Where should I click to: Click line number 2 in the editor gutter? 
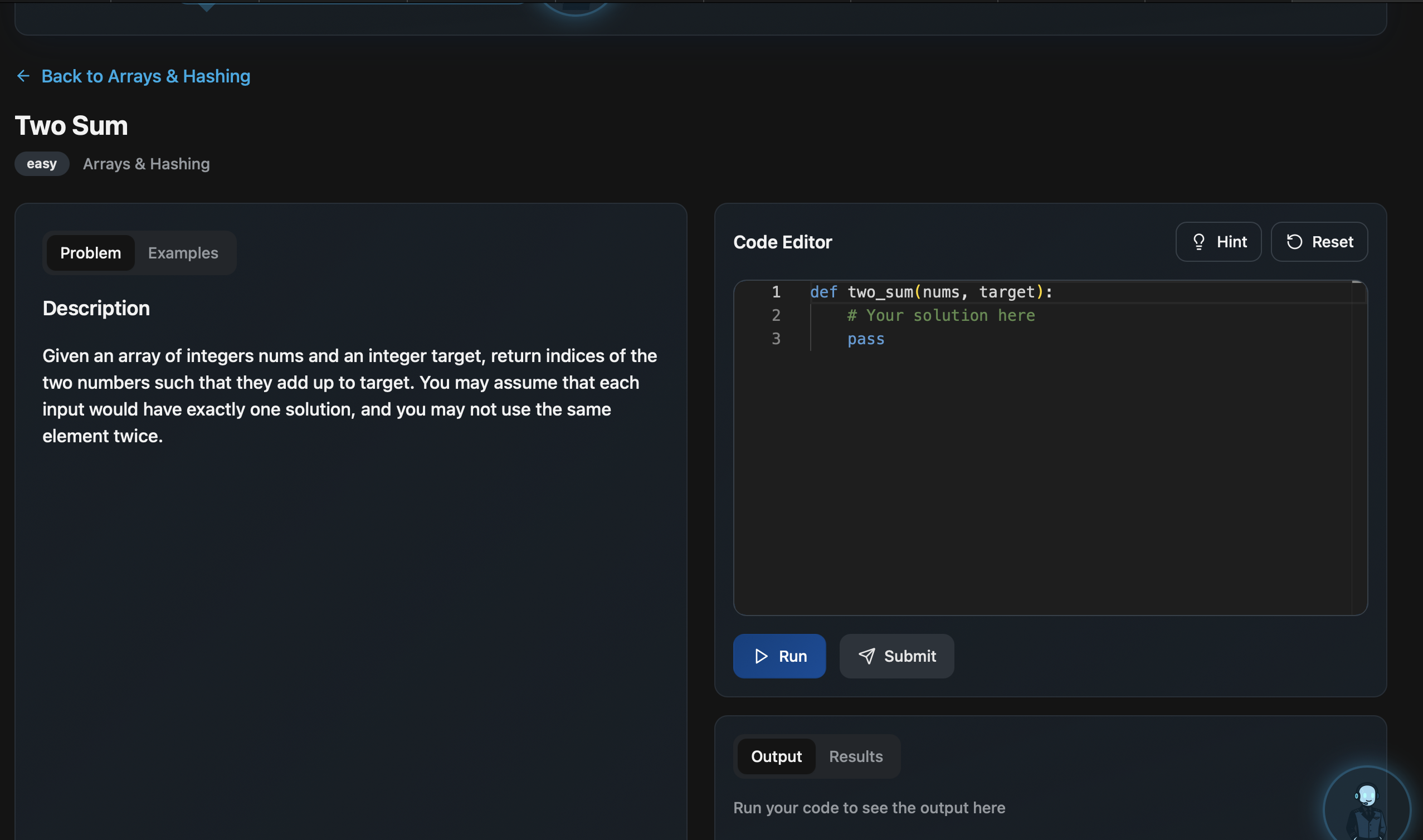coord(776,315)
